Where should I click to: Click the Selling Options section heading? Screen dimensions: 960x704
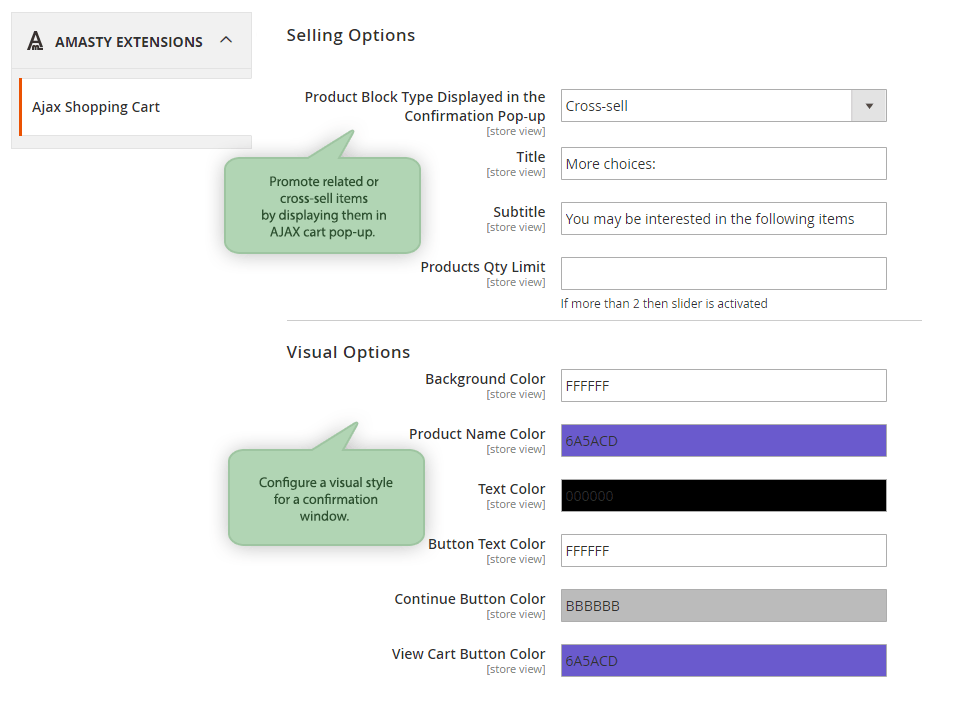pyautogui.click(x=350, y=35)
